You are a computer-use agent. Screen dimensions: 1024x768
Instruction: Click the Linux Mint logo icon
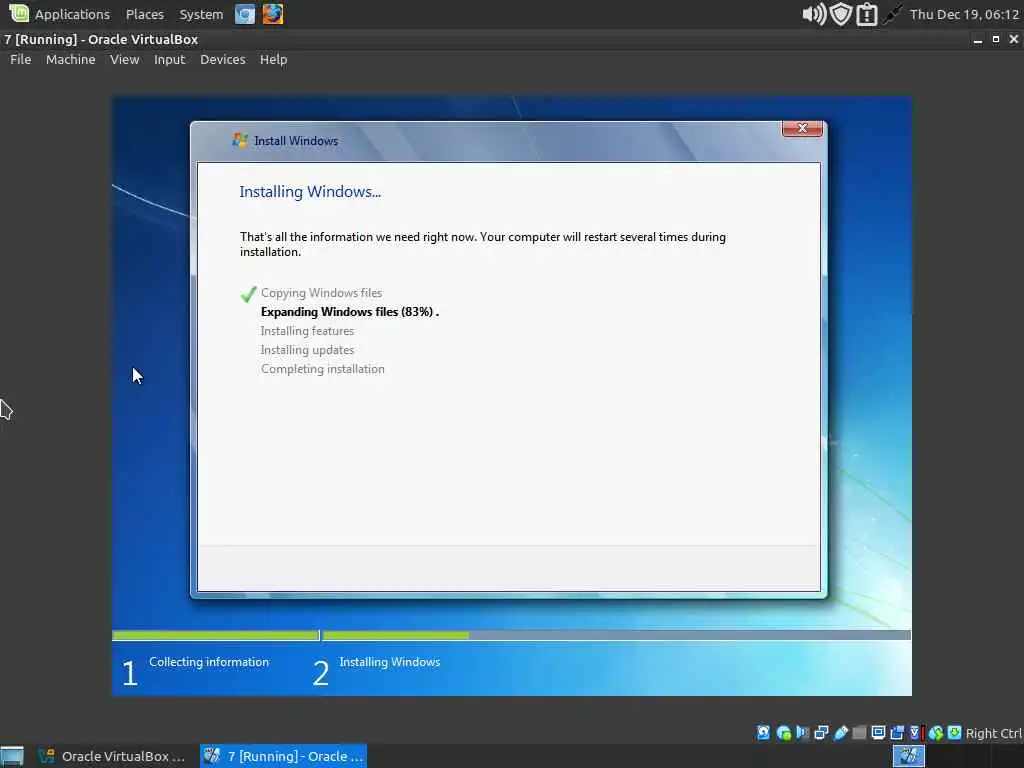click(18, 13)
